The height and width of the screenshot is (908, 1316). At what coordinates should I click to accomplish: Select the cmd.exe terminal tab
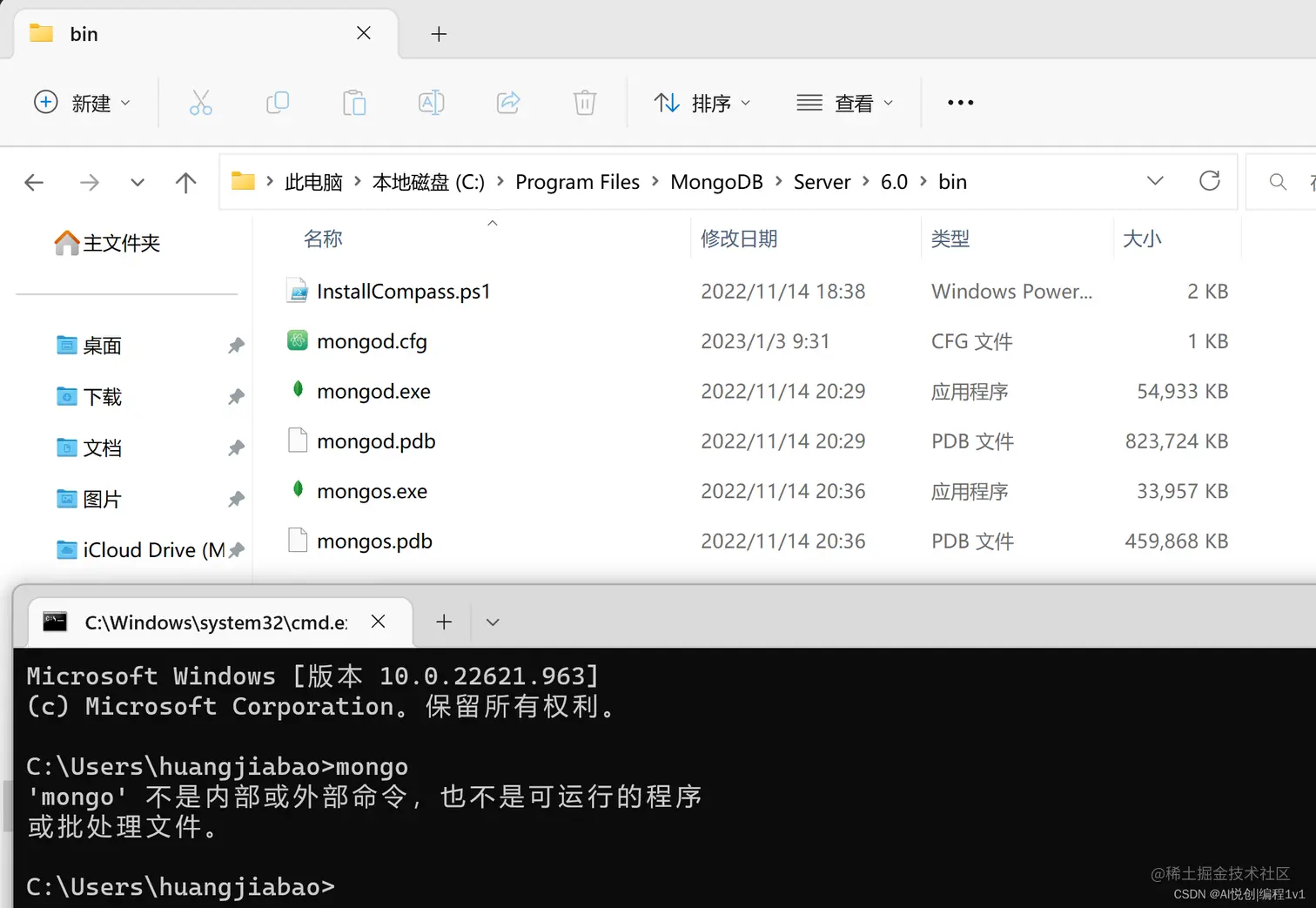click(x=220, y=622)
